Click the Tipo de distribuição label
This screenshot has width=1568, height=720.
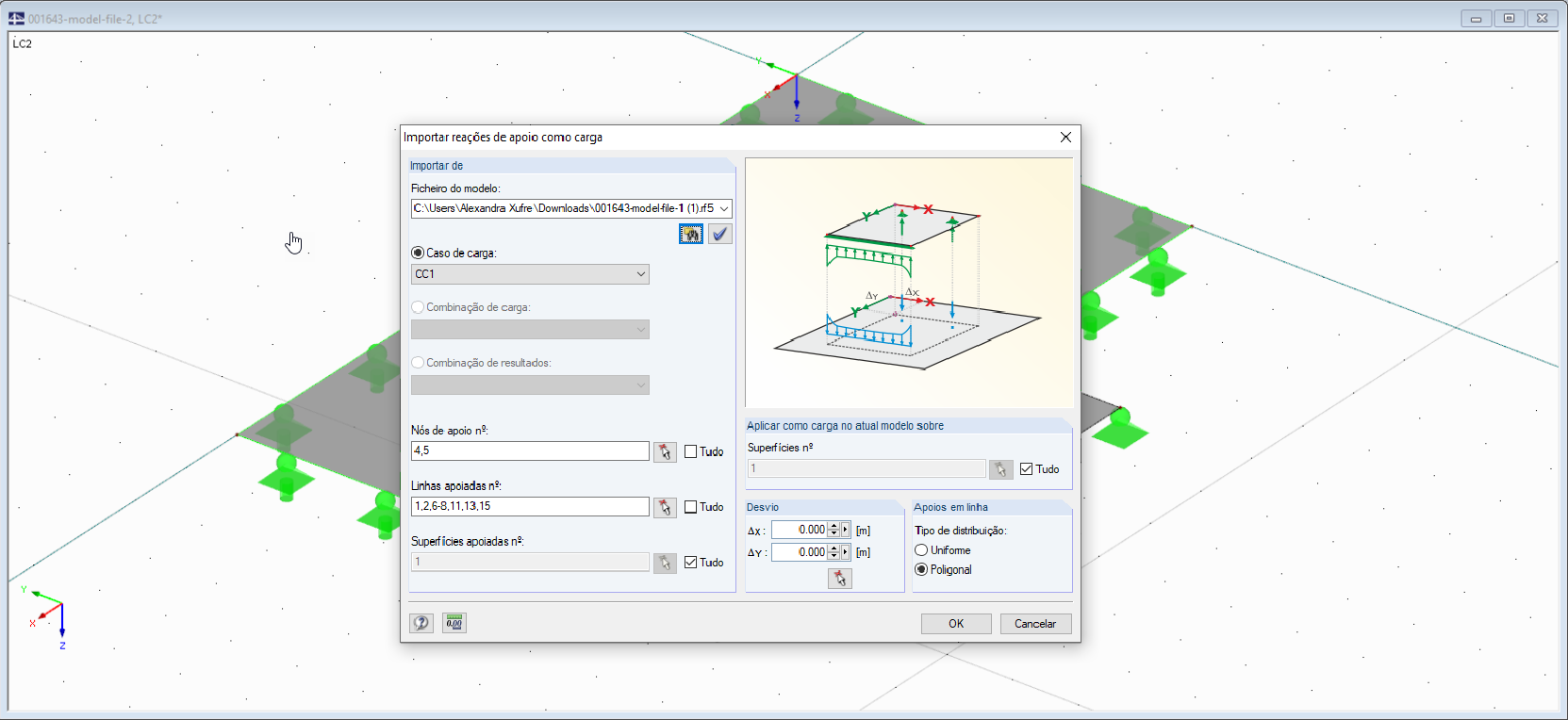[x=961, y=531]
